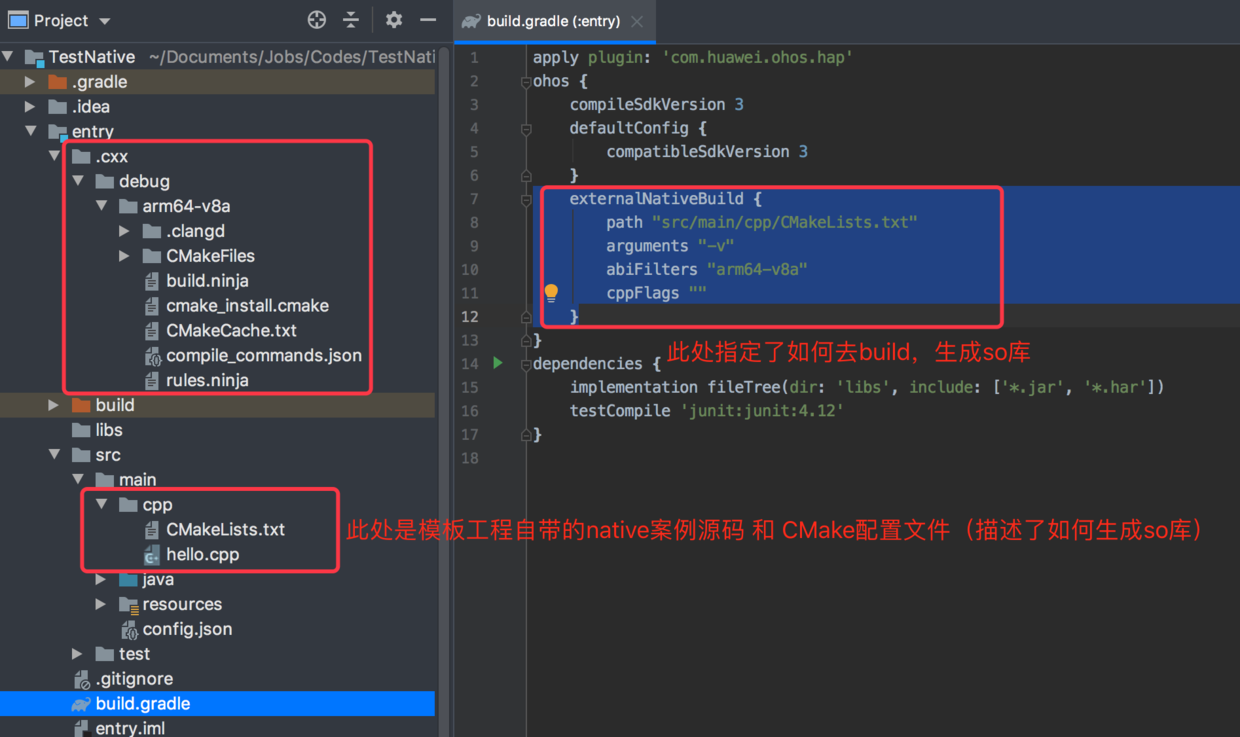Click 'src/main/cpp/CMakeLists.txt' path string

pos(784,222)
